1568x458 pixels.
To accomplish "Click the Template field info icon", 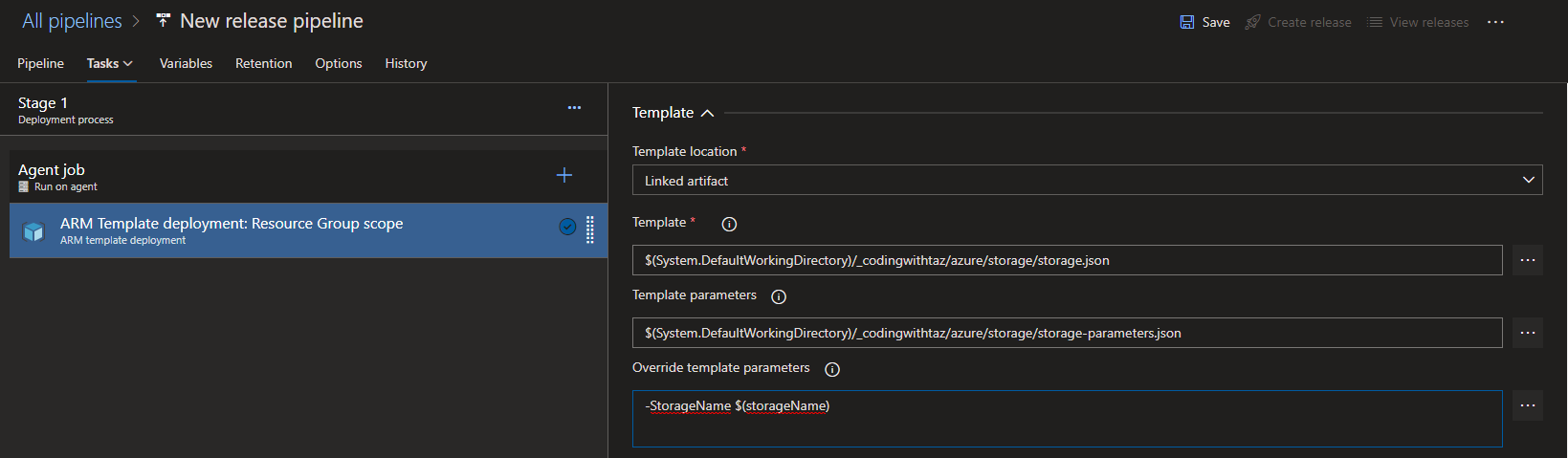I will point(729,224).
